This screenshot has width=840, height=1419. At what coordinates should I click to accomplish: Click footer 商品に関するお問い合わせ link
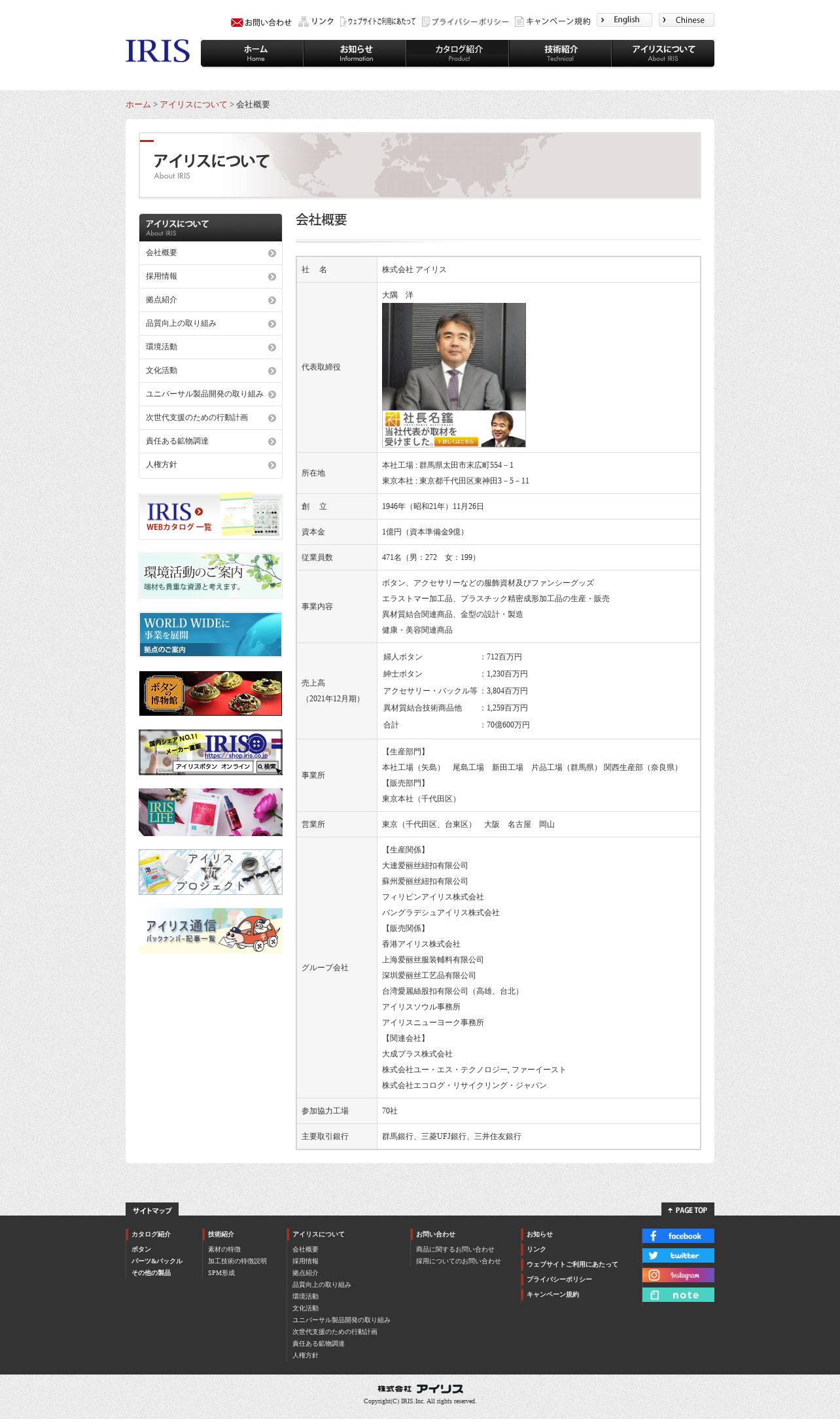[x=455, y=1250]
